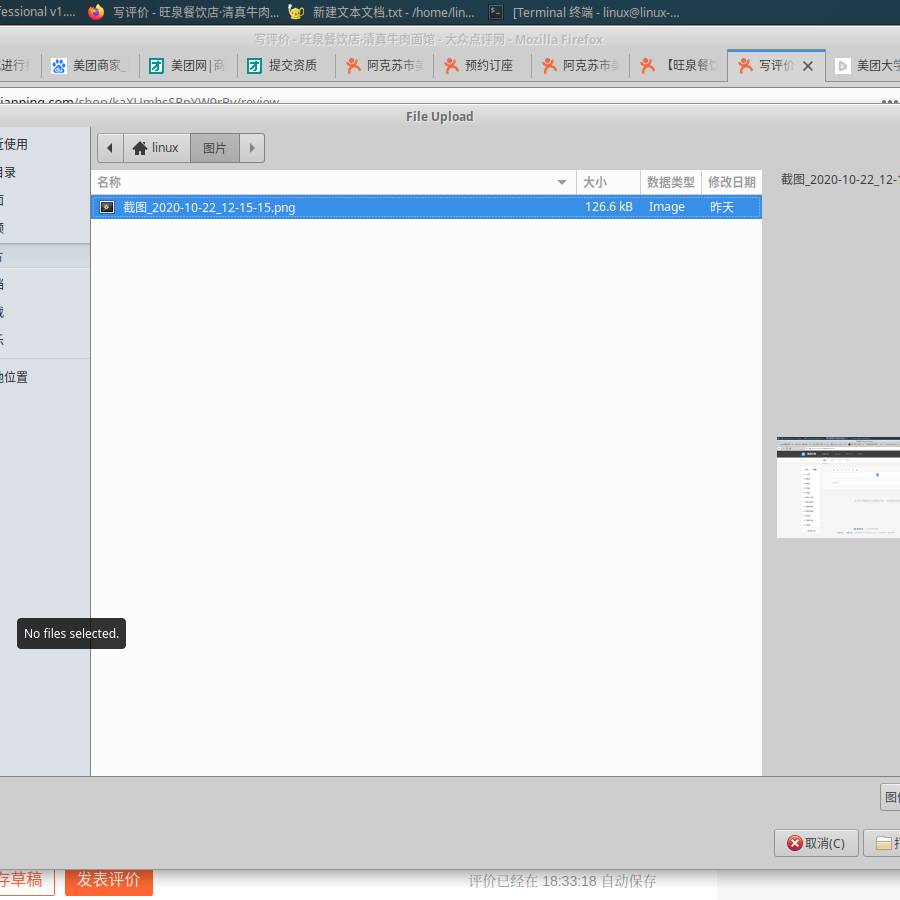
Task: Sort files by 名称 column
Action: tap(333, 183)
